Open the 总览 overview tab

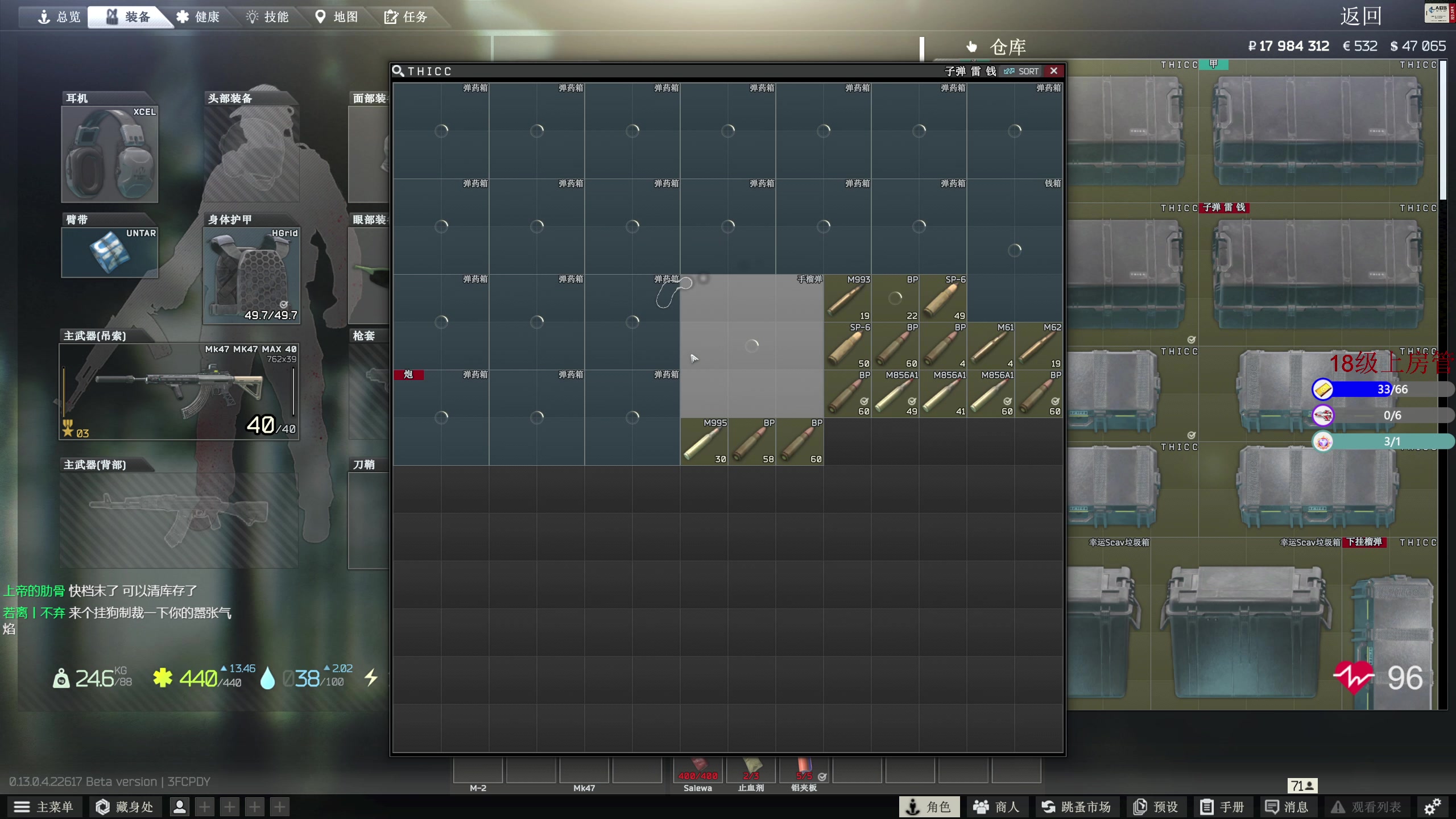point(59,17)
